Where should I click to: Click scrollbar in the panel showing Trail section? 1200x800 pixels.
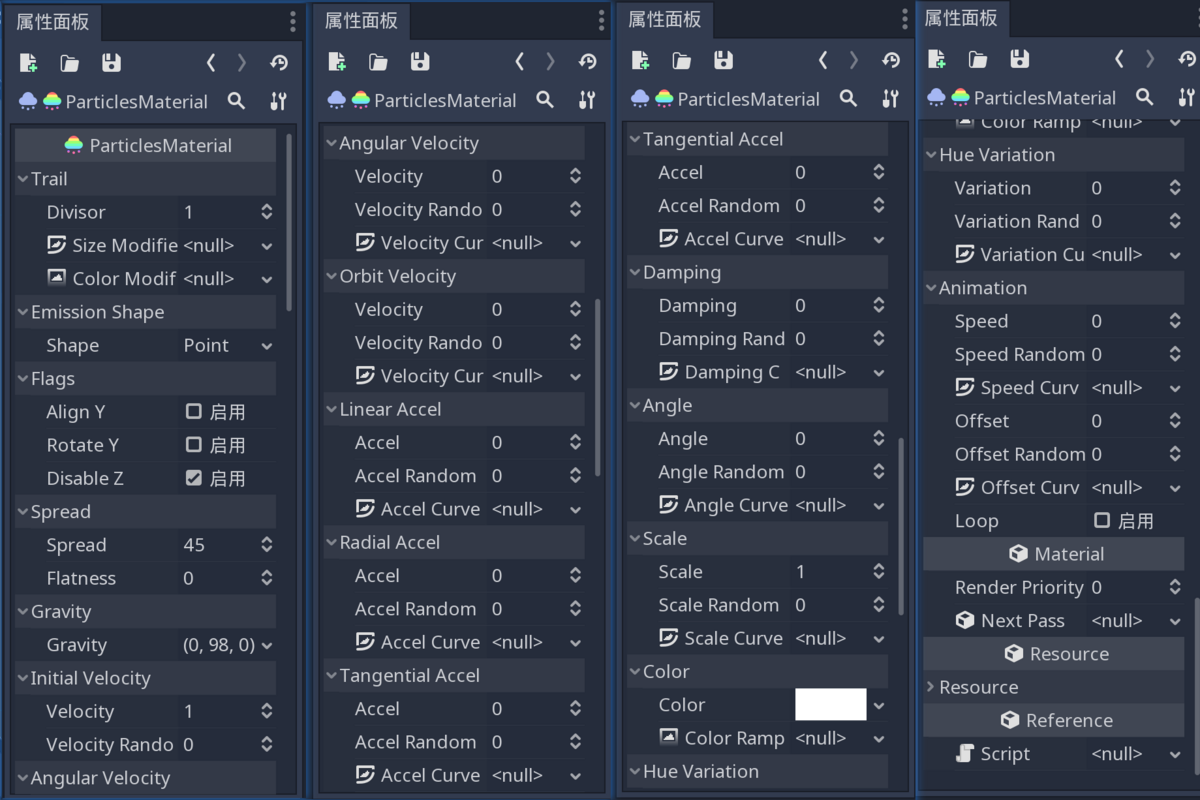tap(289, 220)
